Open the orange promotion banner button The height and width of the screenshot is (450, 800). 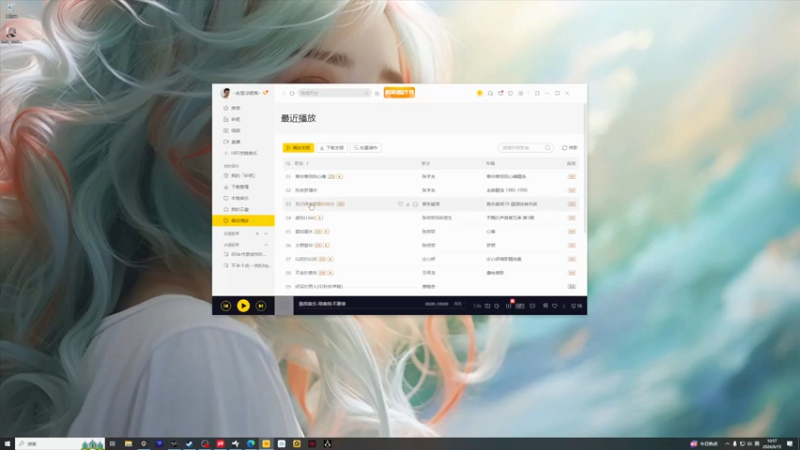pyautogui.click(x=399, y=93)
